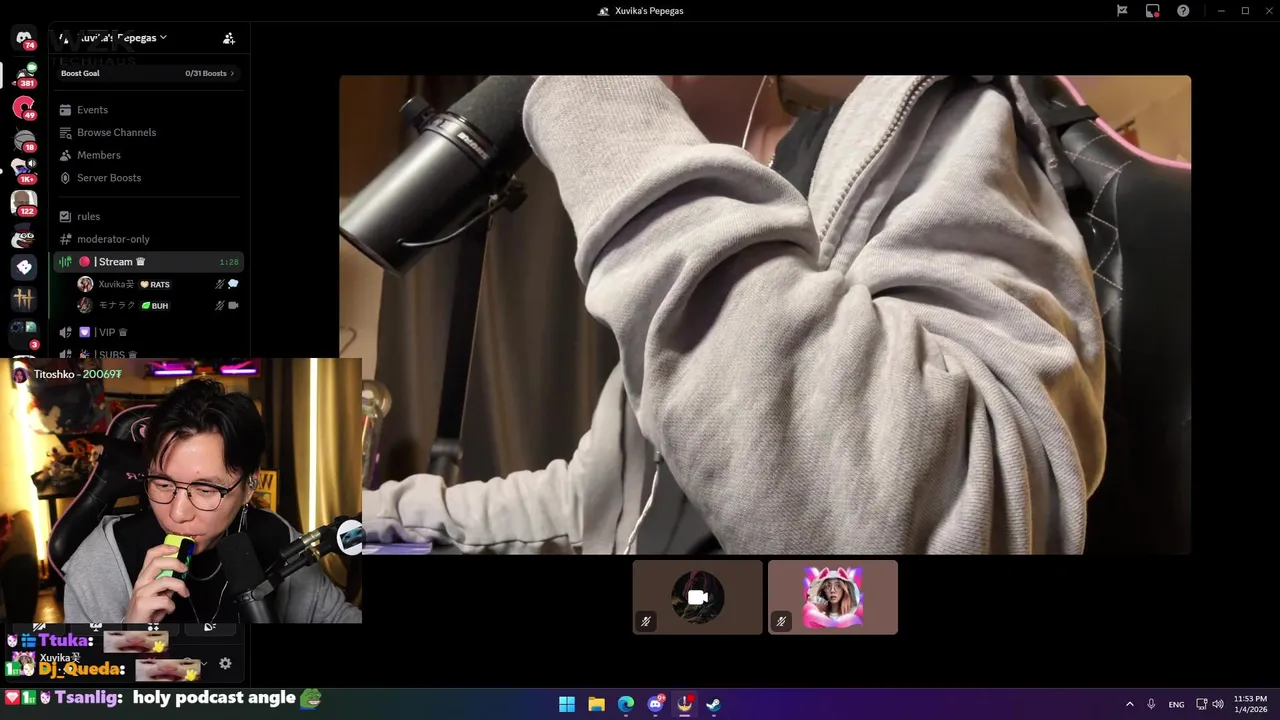Open the top-hat Pepe server icon
The image size is (1280, 720).
pos(24,237)
